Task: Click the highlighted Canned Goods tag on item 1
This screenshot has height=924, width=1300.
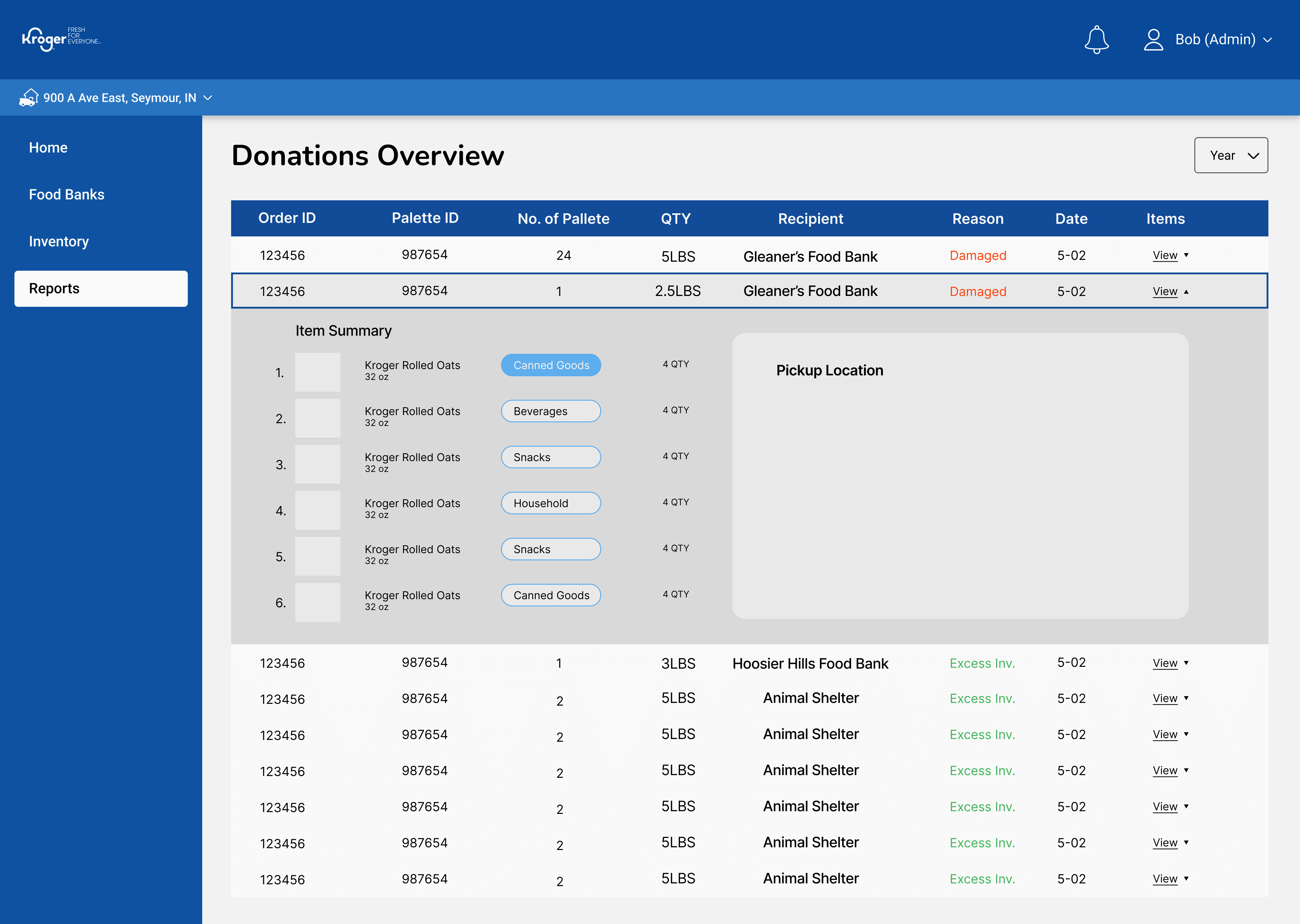Action: coord(550,365)
